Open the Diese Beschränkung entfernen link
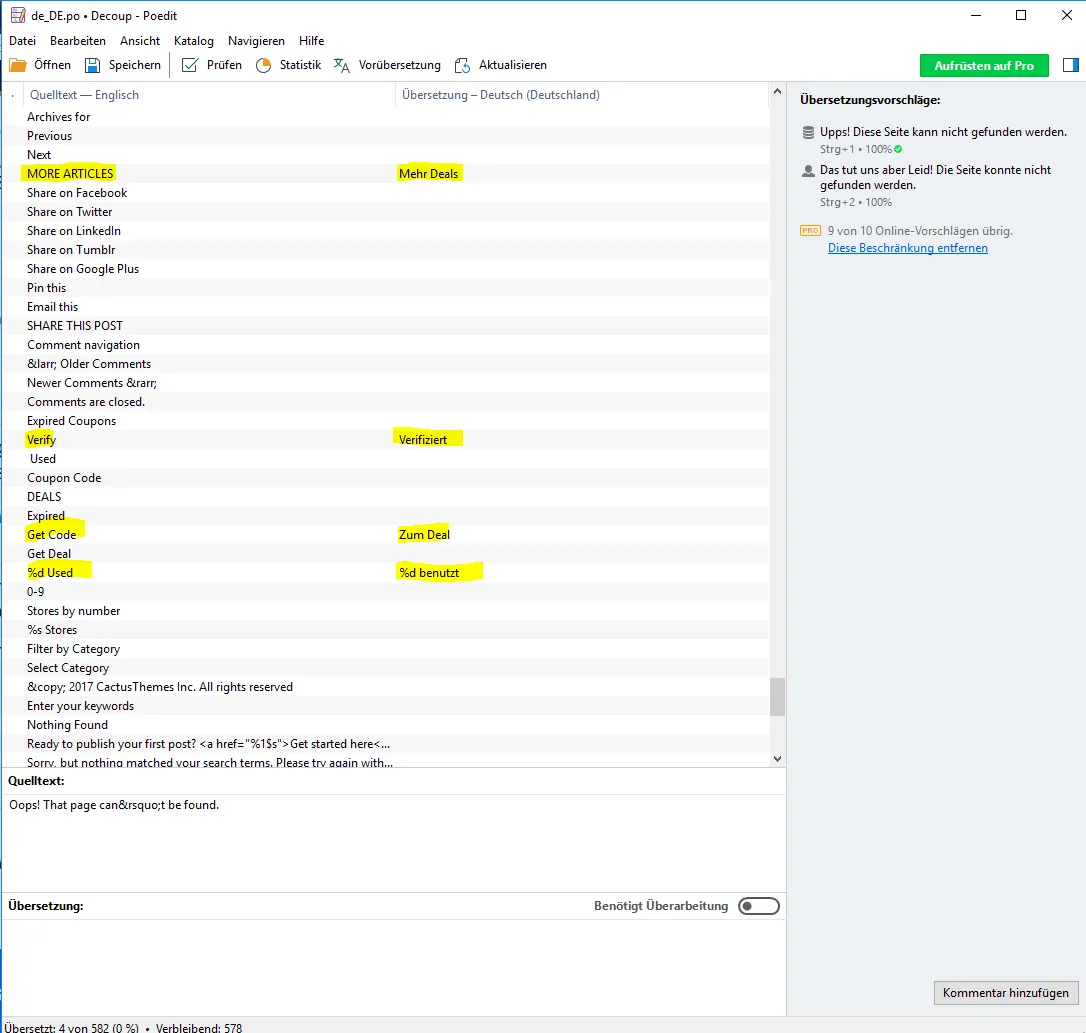 coord(907,248)
